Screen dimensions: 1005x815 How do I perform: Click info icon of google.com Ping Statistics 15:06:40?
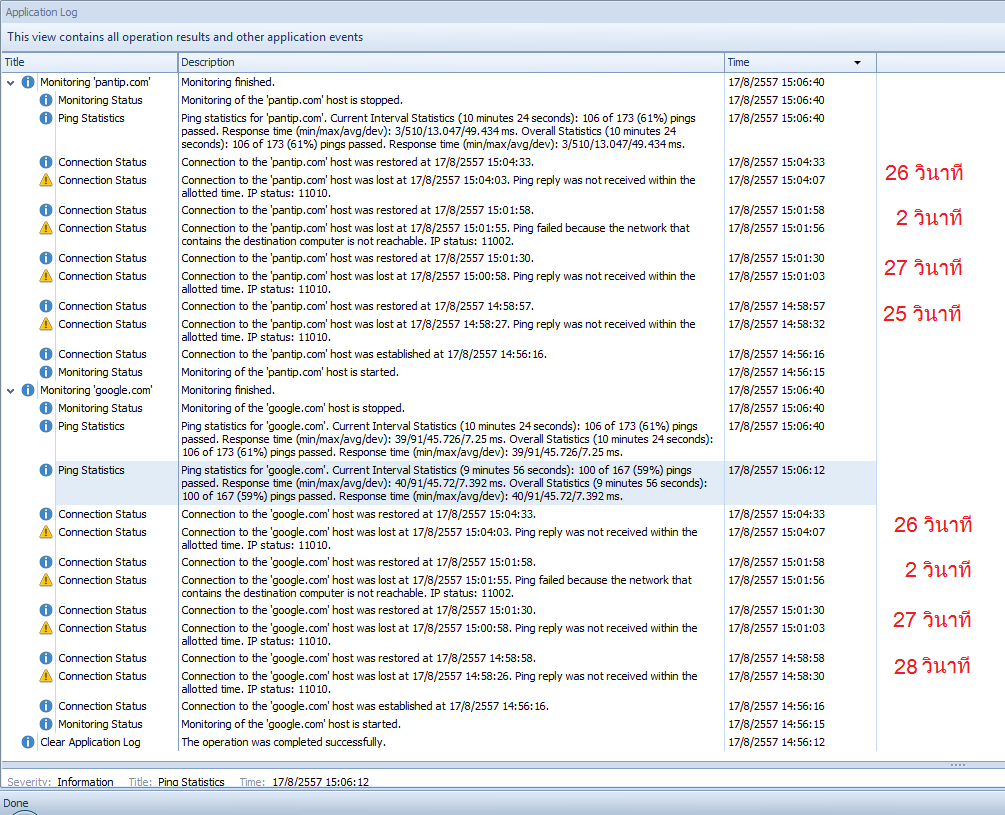(46, 426)
